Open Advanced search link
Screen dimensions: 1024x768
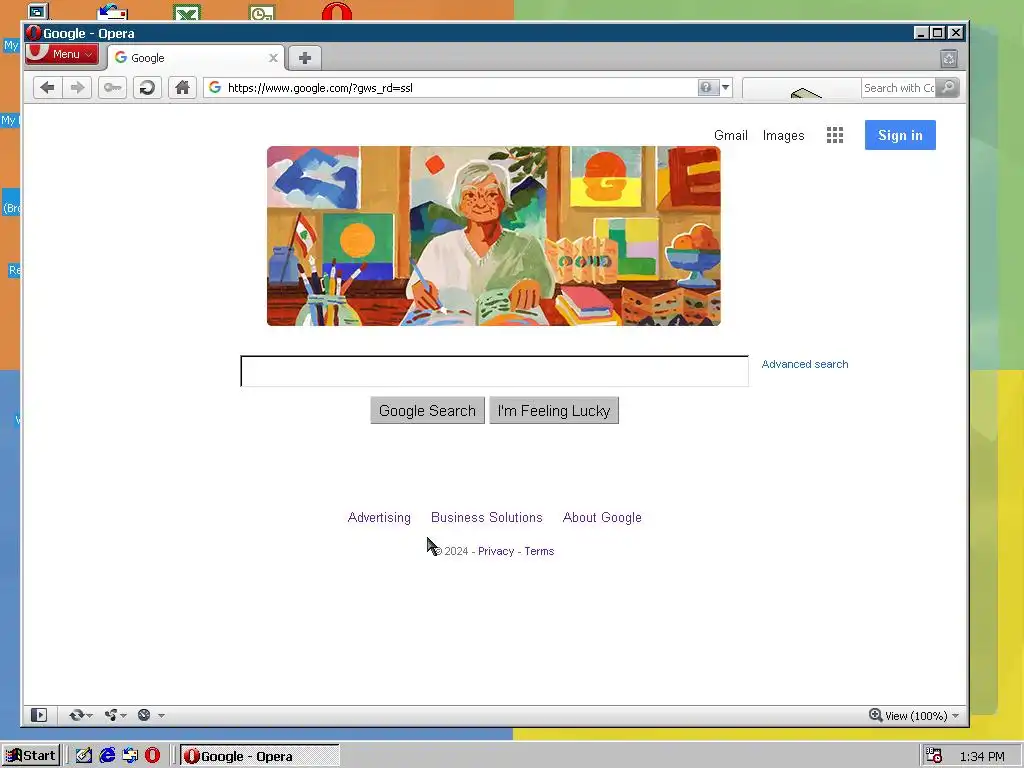pos(805,364)
